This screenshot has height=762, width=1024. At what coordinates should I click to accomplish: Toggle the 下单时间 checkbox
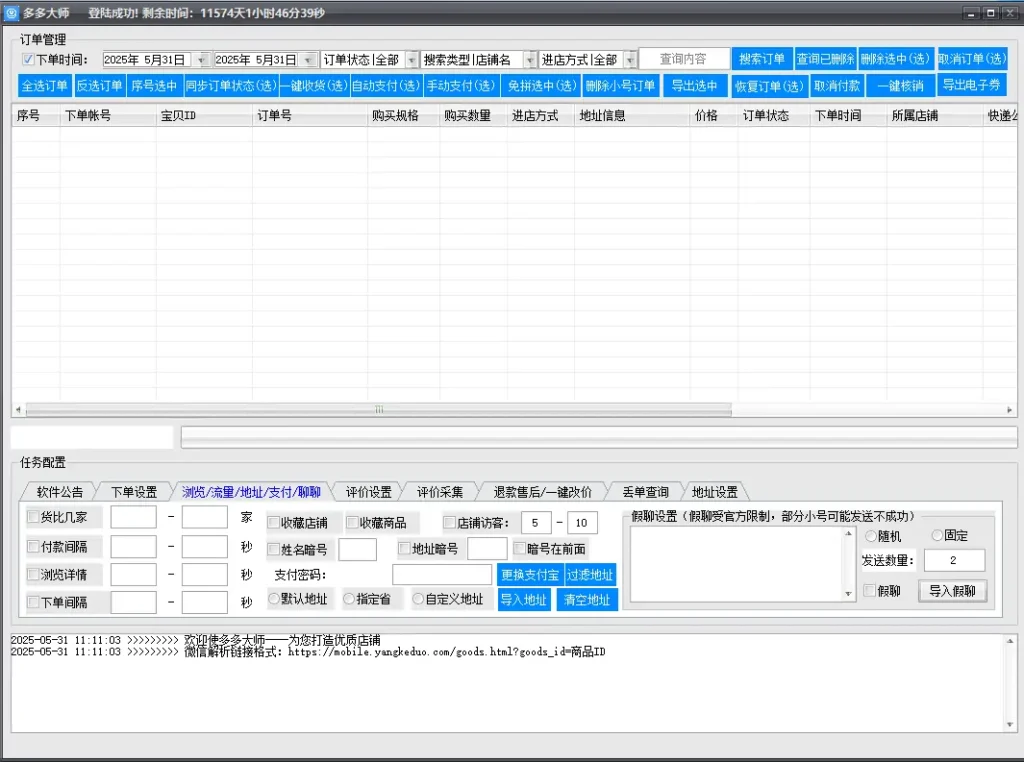coord(28,59)
